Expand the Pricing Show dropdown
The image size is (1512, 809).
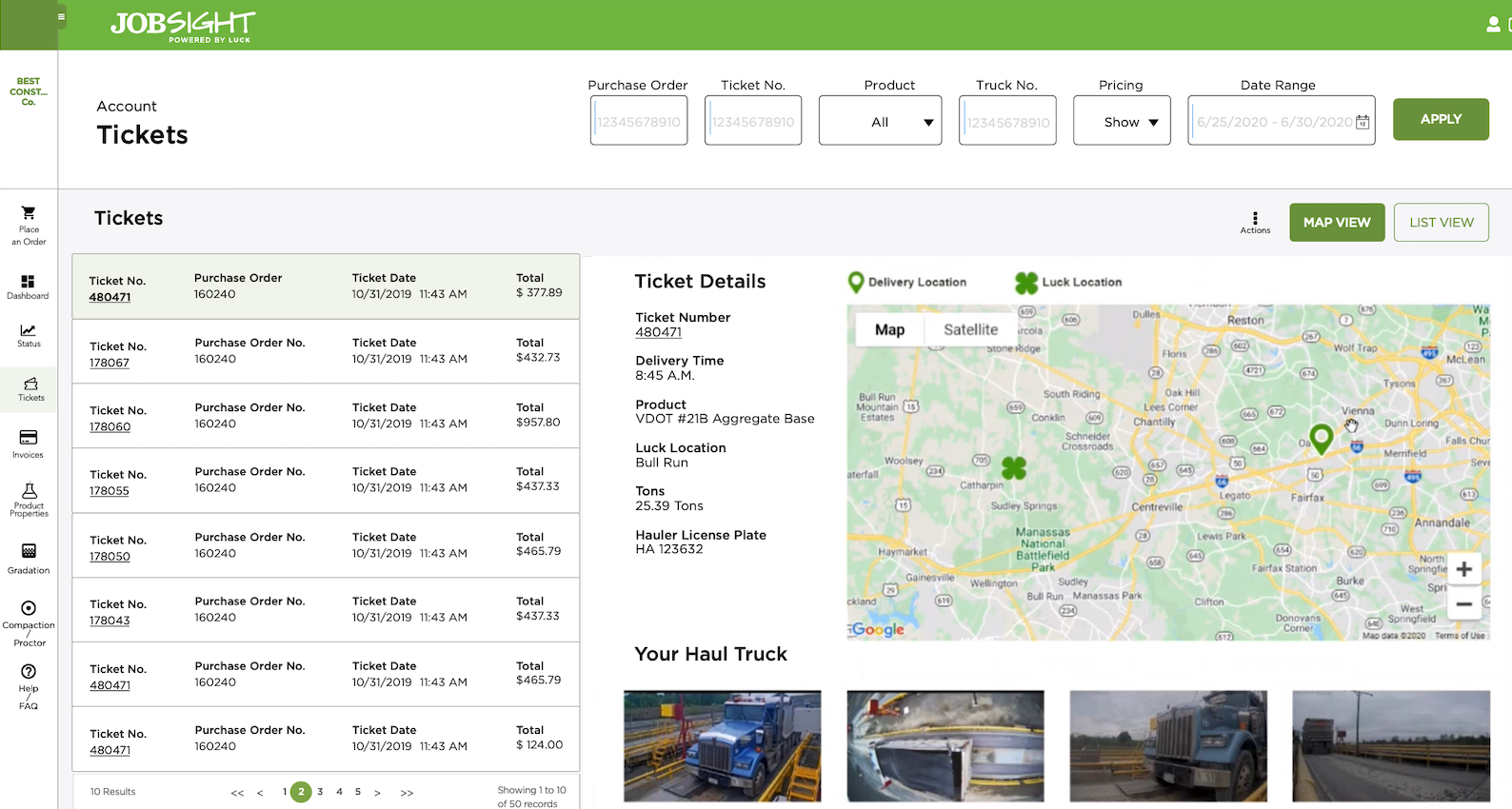[1122, 122]
